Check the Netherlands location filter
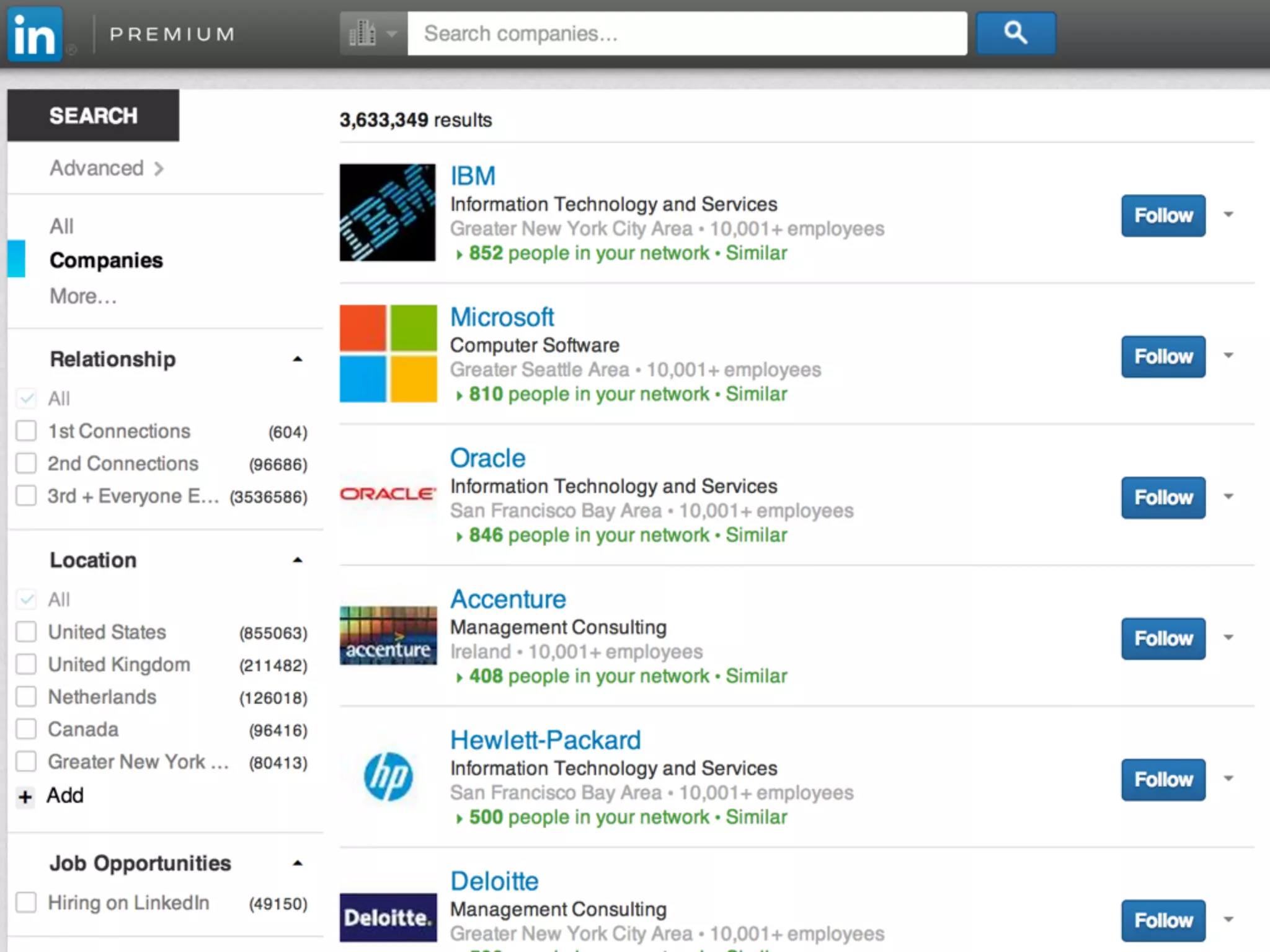This screenshot has width=1270, height=952. point(26,697)
